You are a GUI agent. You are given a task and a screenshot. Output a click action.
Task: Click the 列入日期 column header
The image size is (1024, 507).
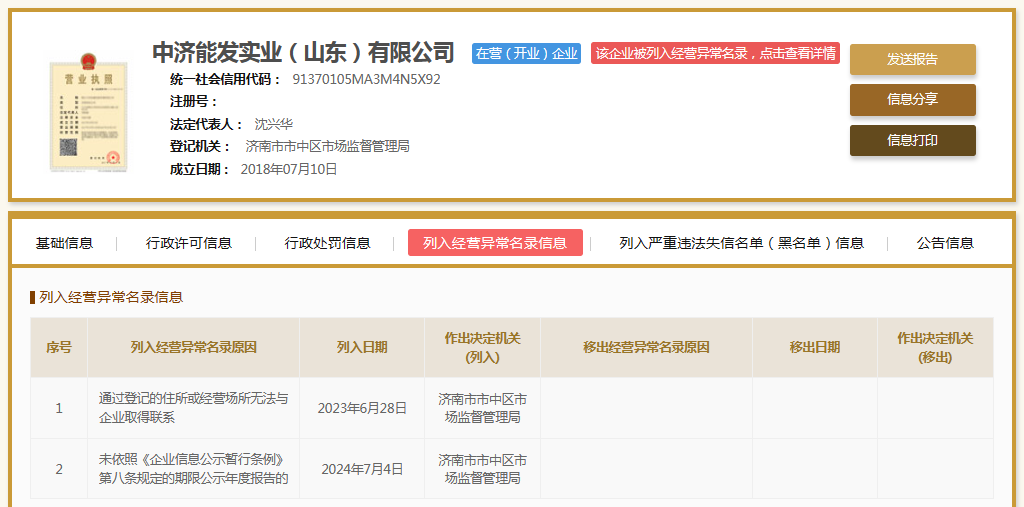tap(362, 347)
